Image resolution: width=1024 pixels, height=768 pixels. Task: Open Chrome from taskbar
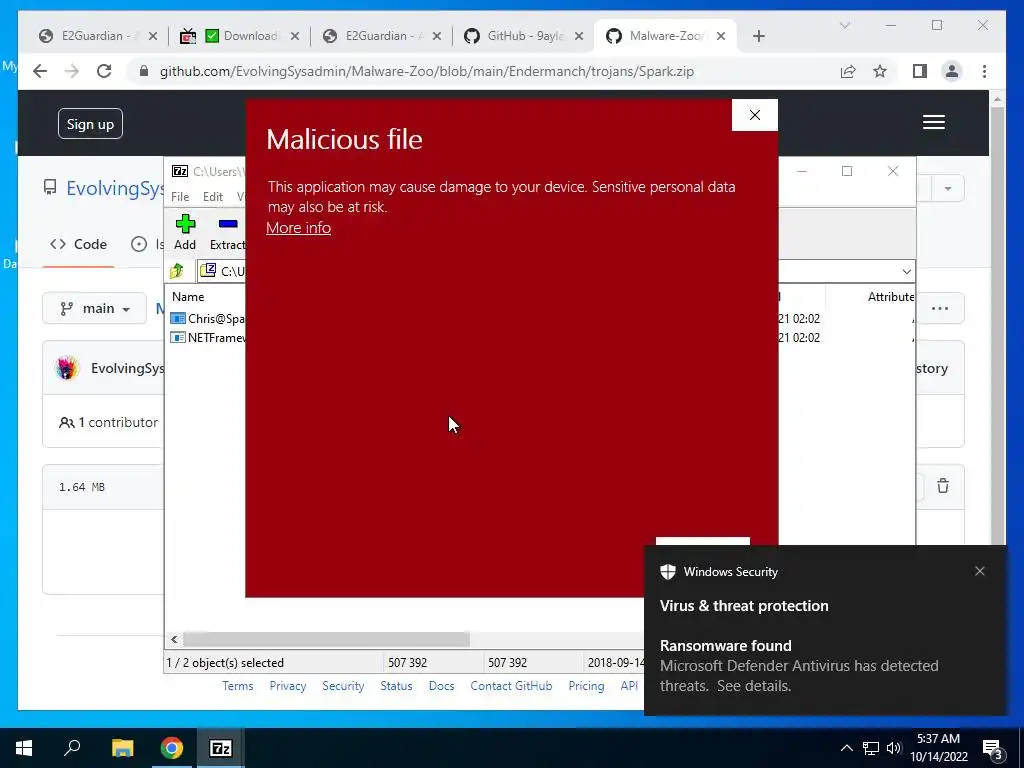(x=172, y=748)
